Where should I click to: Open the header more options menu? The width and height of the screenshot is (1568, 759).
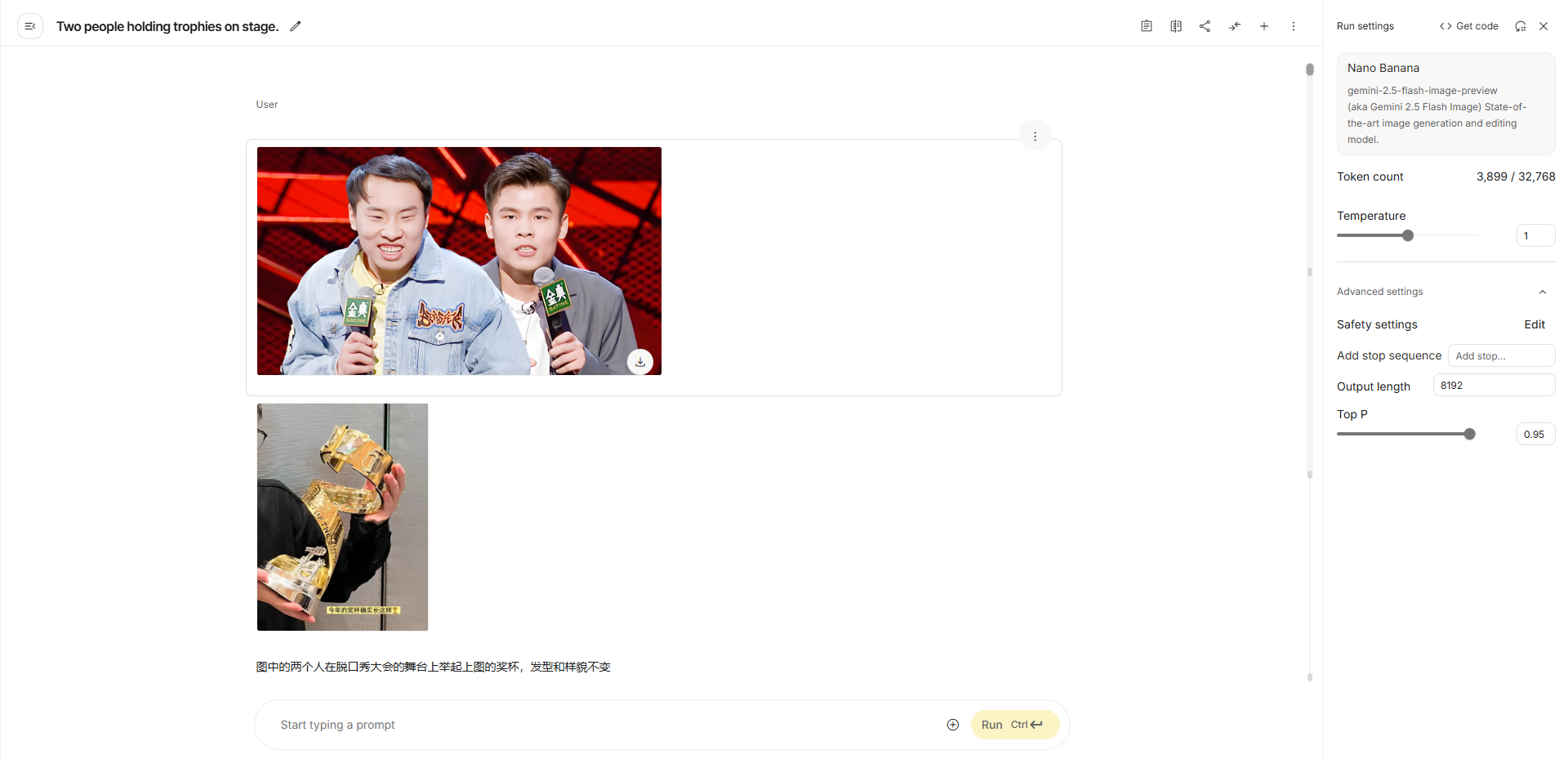click(x=1294, y=26)
